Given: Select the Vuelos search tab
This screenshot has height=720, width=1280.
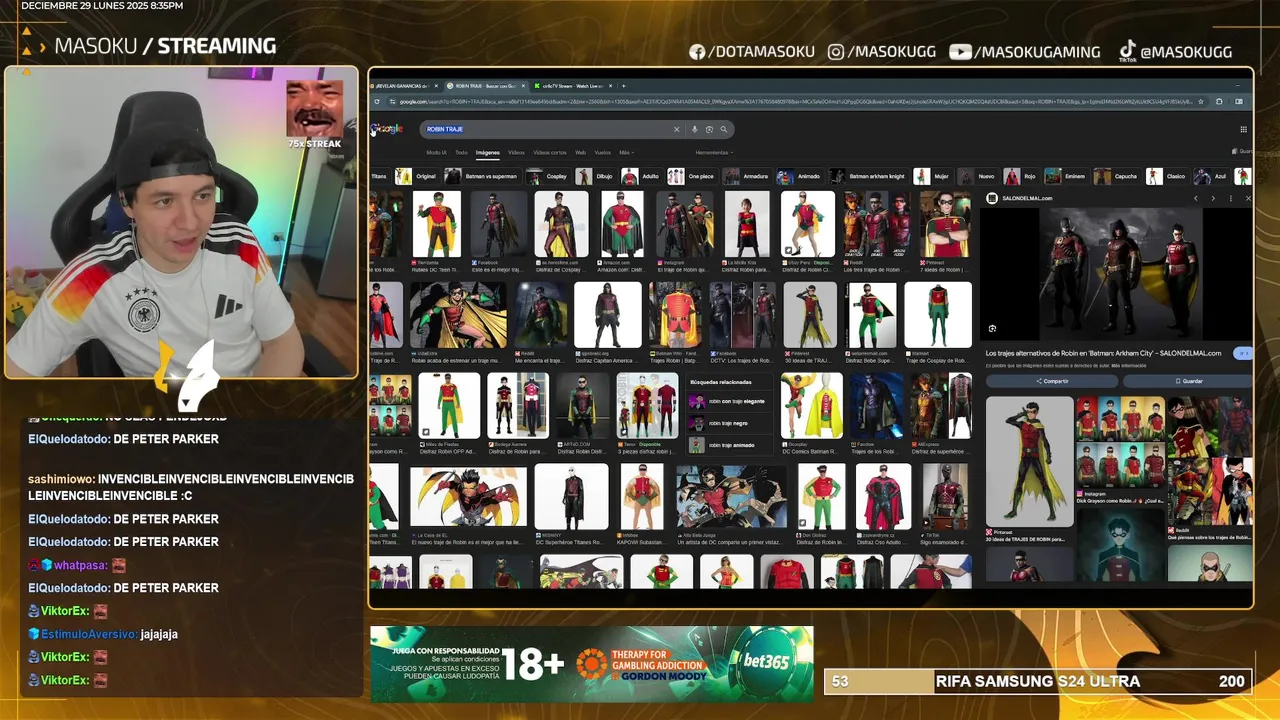Looking at the screenshot, I should coord(603,152).
